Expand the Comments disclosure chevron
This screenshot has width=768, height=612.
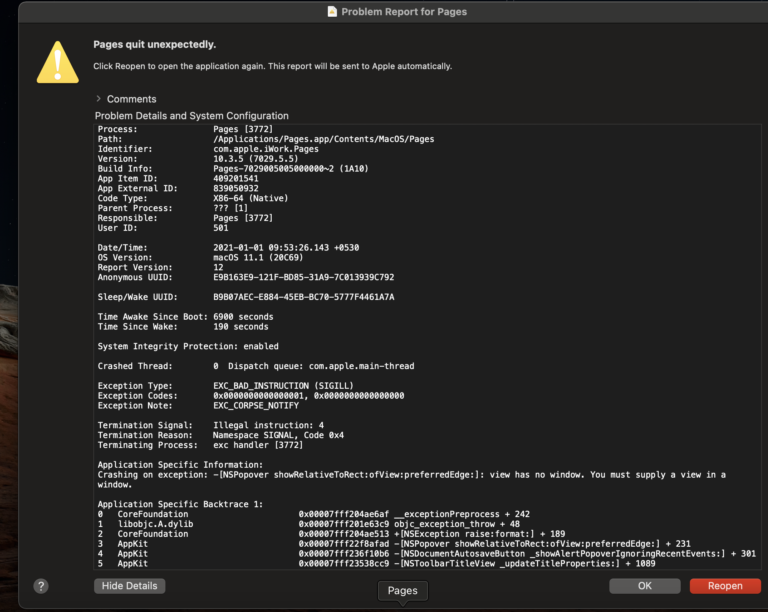point(98,98)
